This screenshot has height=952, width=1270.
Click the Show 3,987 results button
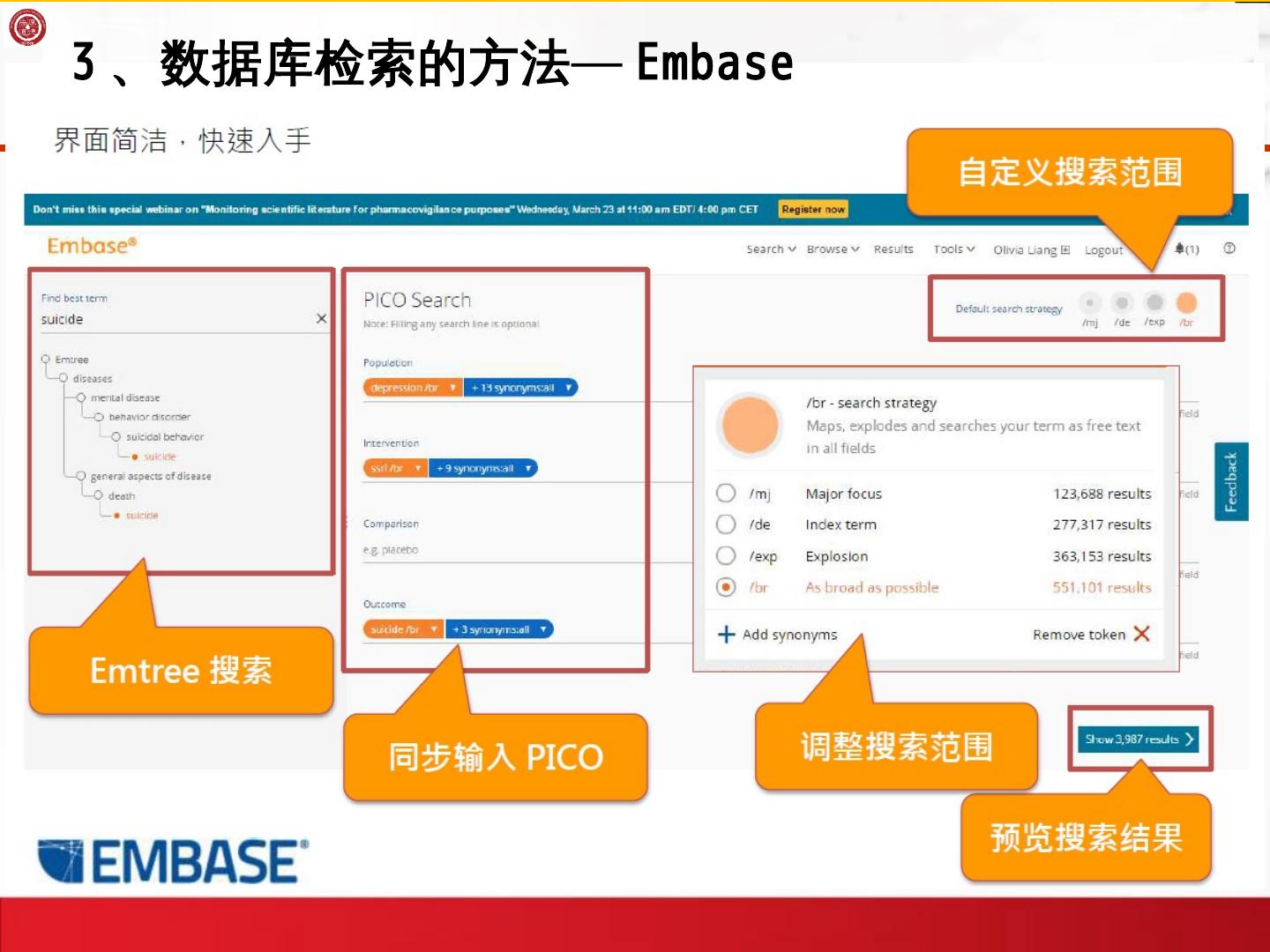click(x=1139, y=740)
